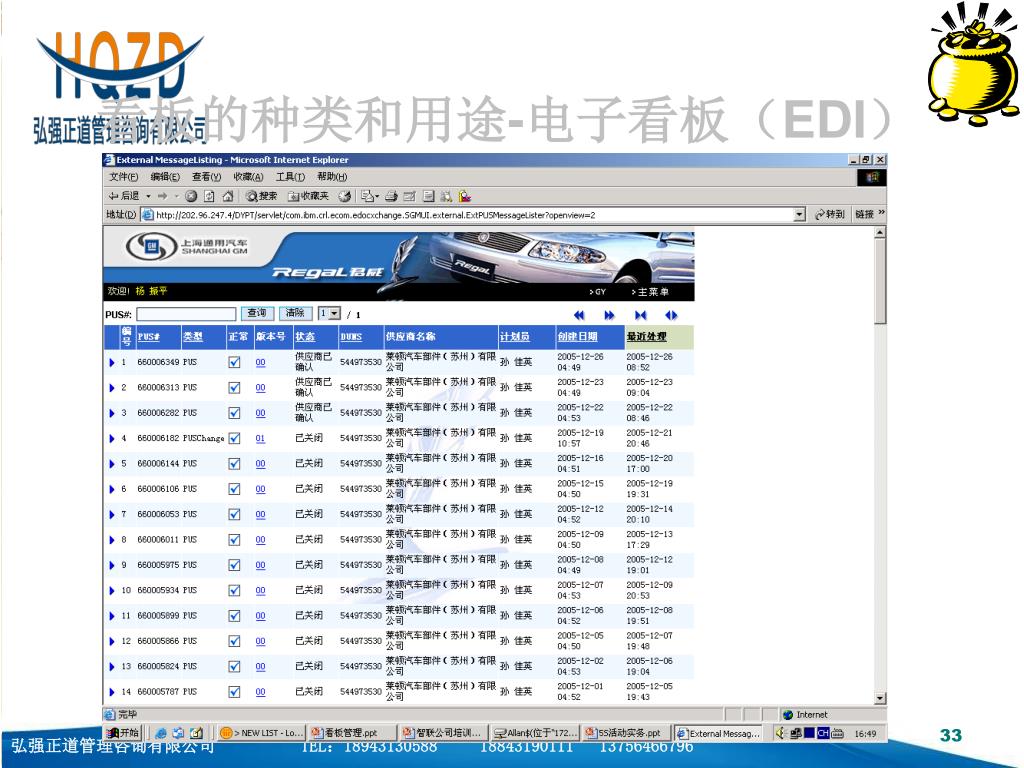Sort by 创建日期 column header
This screenshot has width=1024, height=768.
(577, 337)
